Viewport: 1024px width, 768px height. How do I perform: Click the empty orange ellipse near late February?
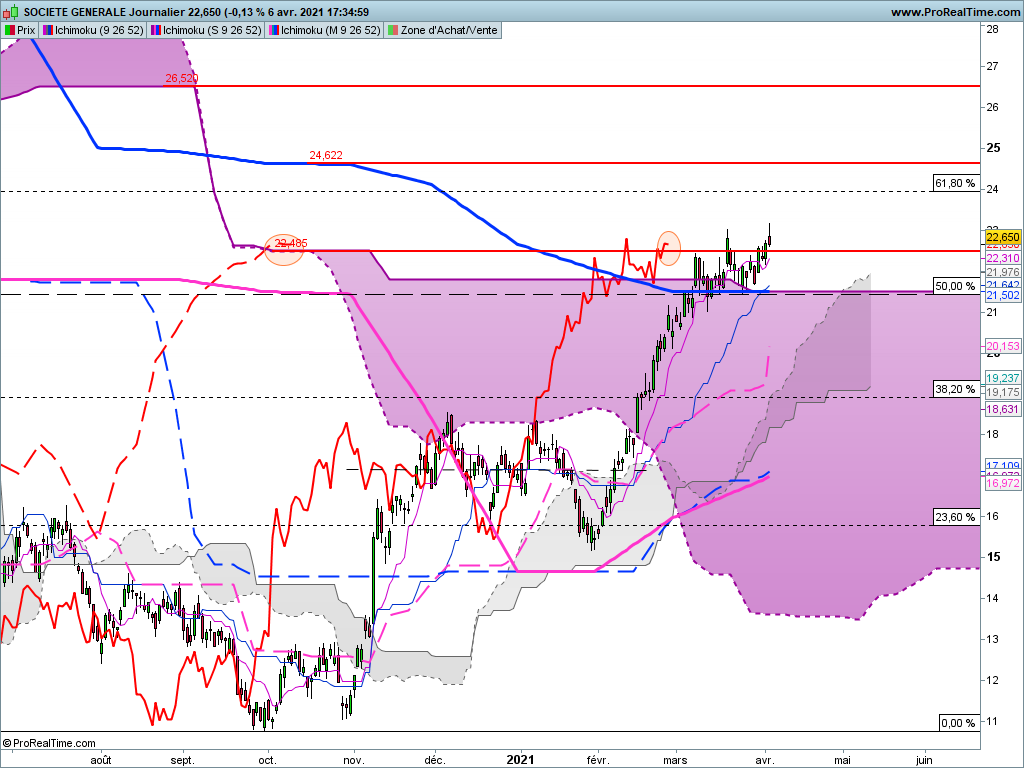pos(669,248)
